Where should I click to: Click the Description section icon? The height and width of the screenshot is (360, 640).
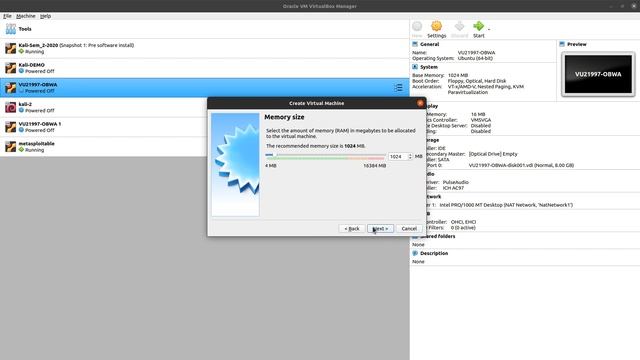pyautogui.click(x=415, y=253)
